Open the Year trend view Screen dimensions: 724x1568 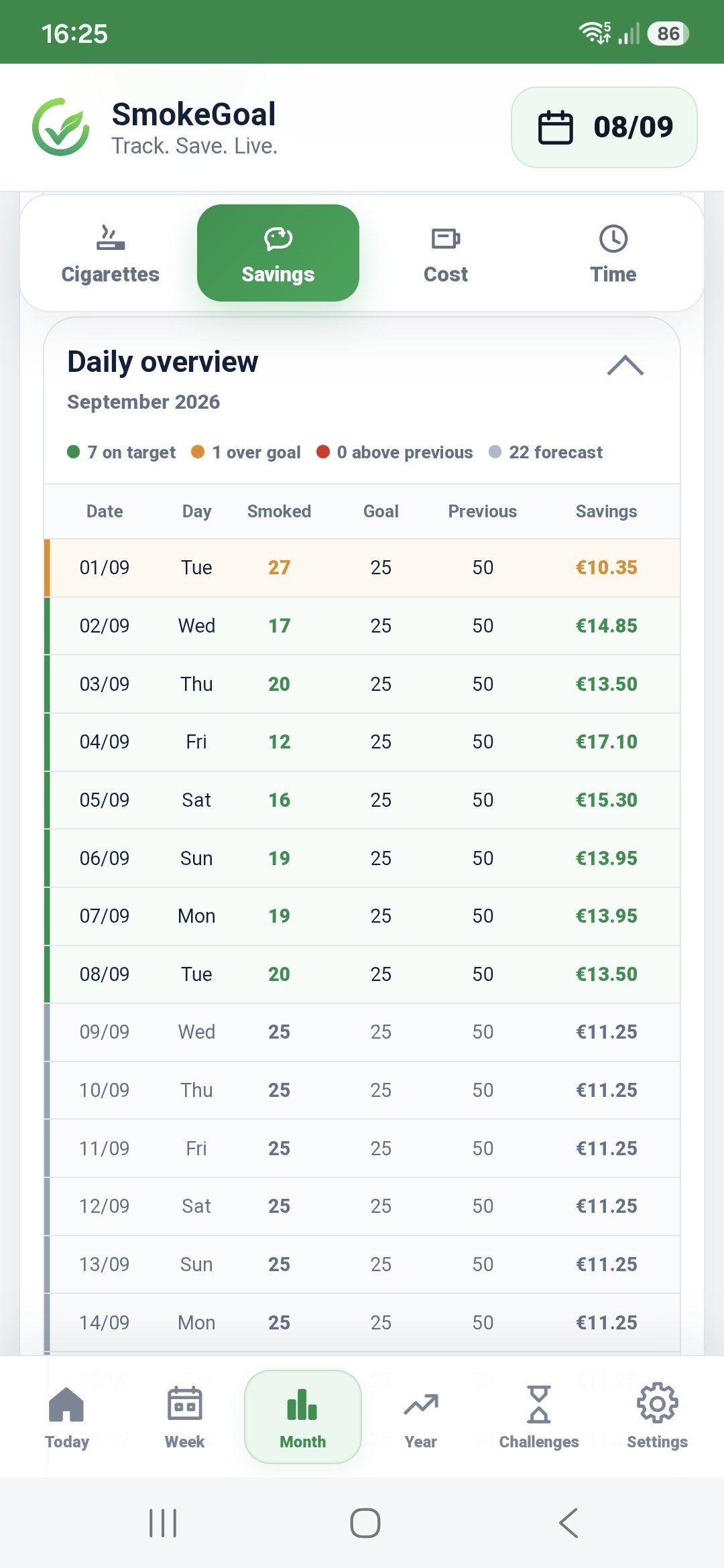tap(421, 1417)
